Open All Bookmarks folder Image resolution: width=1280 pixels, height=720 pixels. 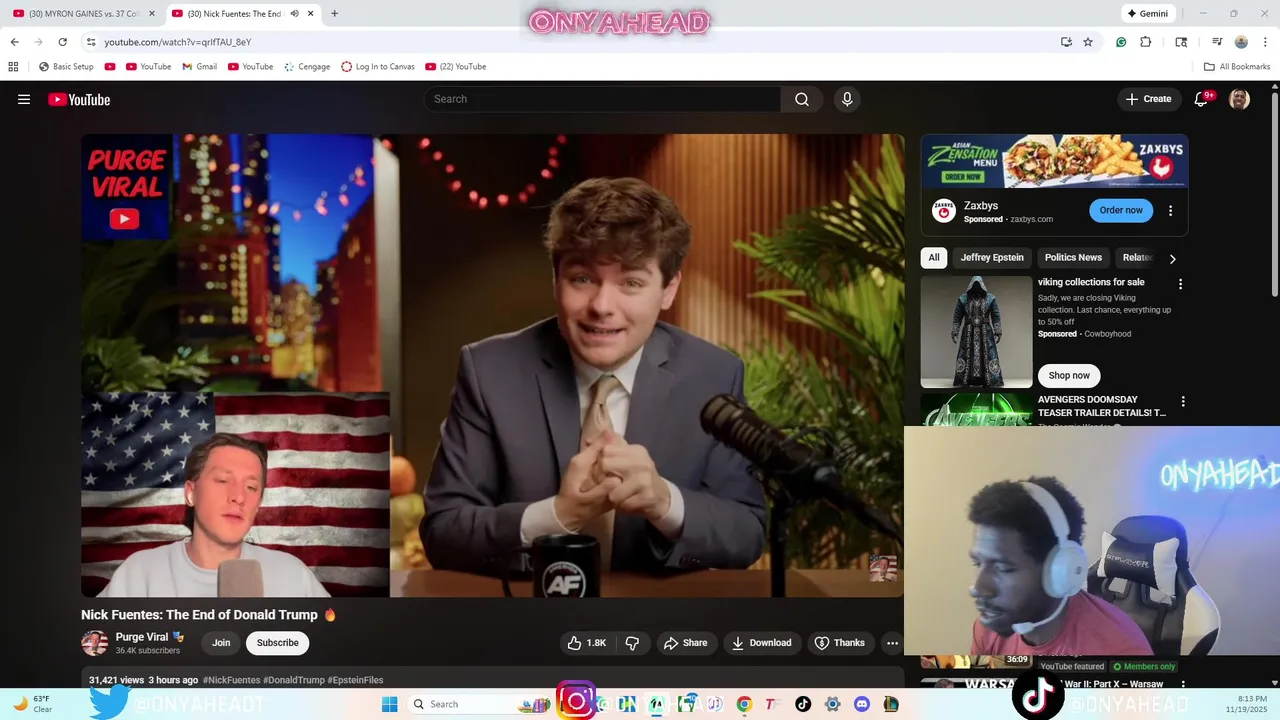click(x=1237, y=67)
